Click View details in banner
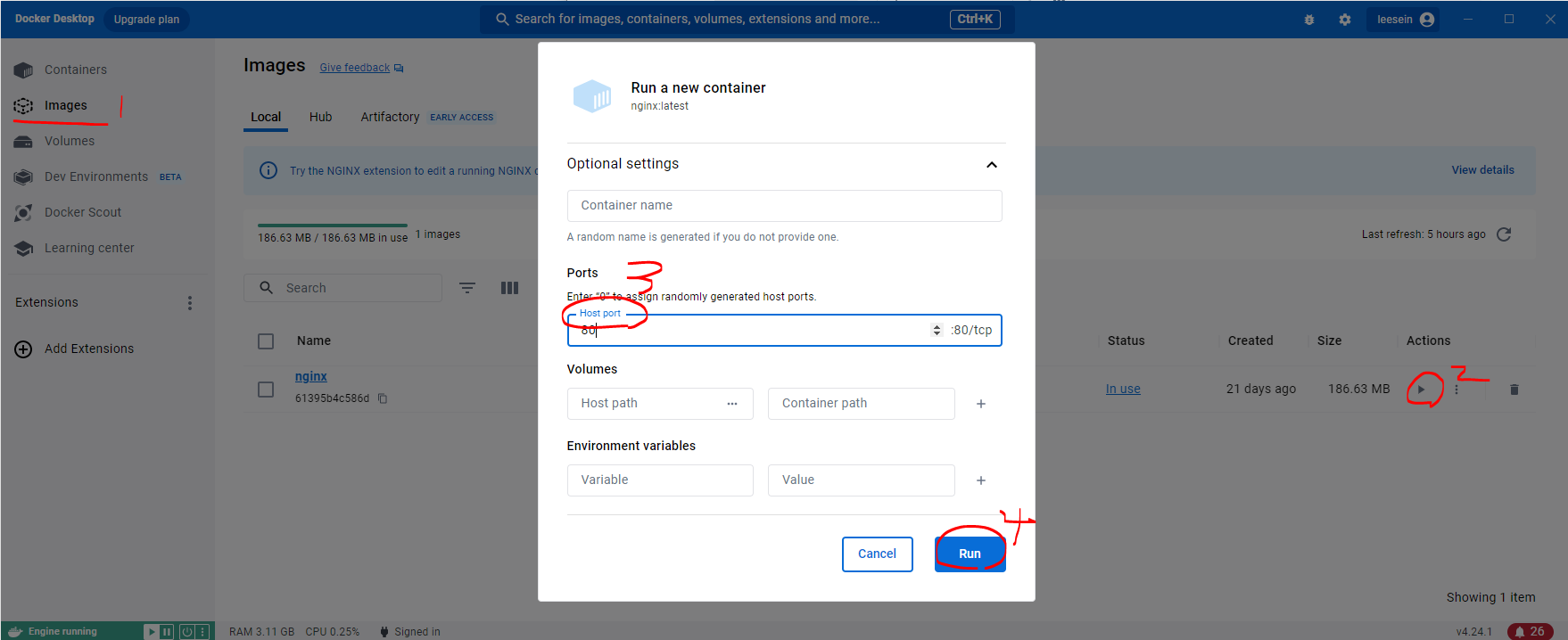1568x640 pixels. pos(1482,170)
